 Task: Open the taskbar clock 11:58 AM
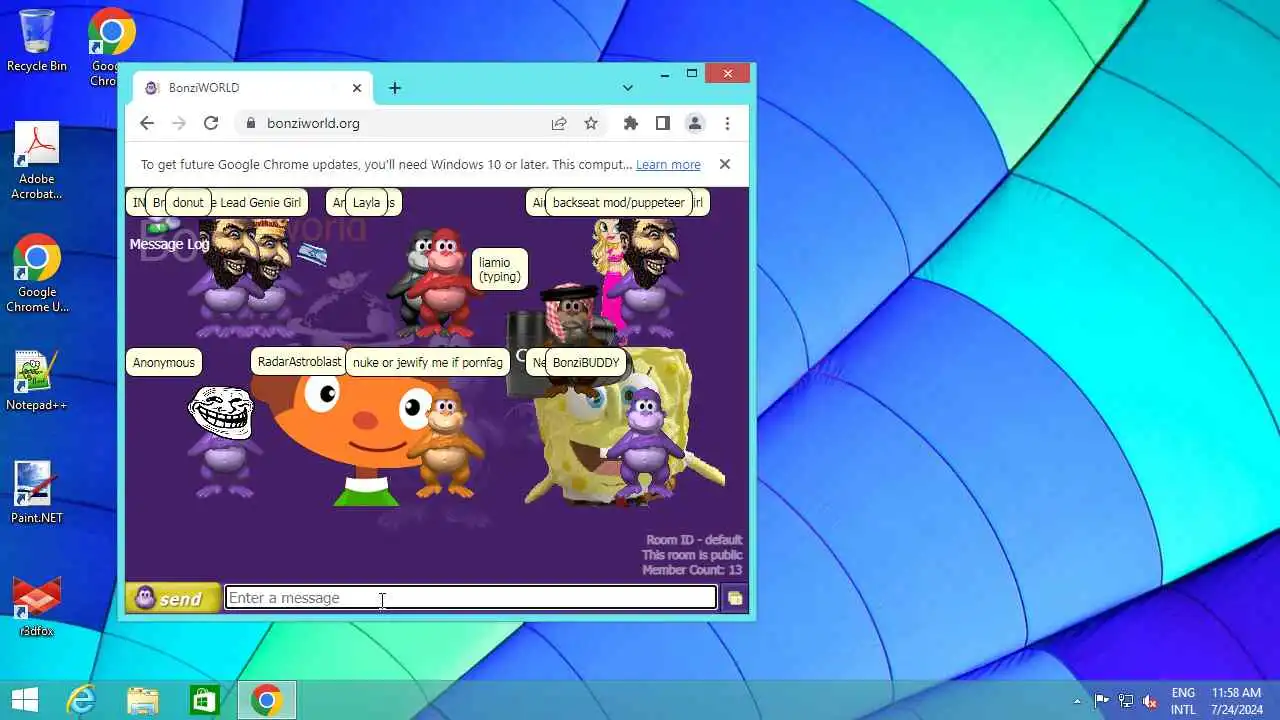point(1236,701)
